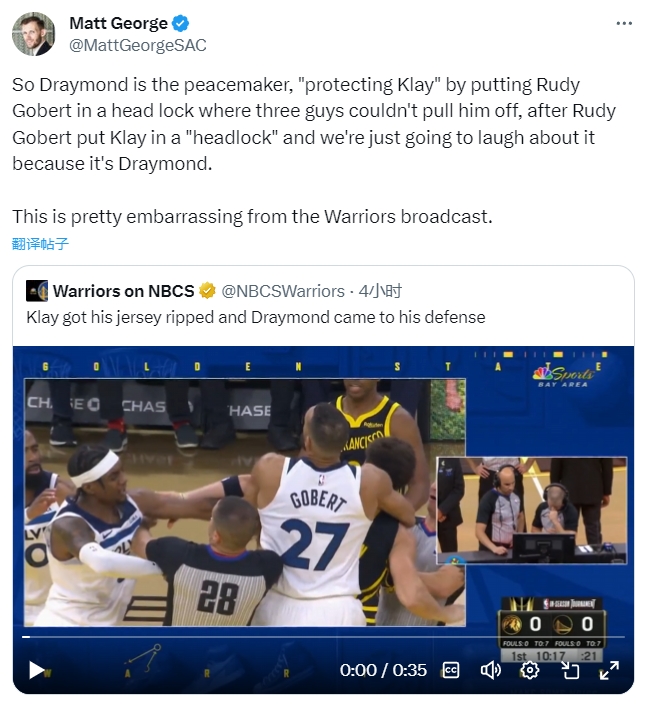650x707 pixels.
Task: Mute the video using the speaker icon
Action: (490, 670)
